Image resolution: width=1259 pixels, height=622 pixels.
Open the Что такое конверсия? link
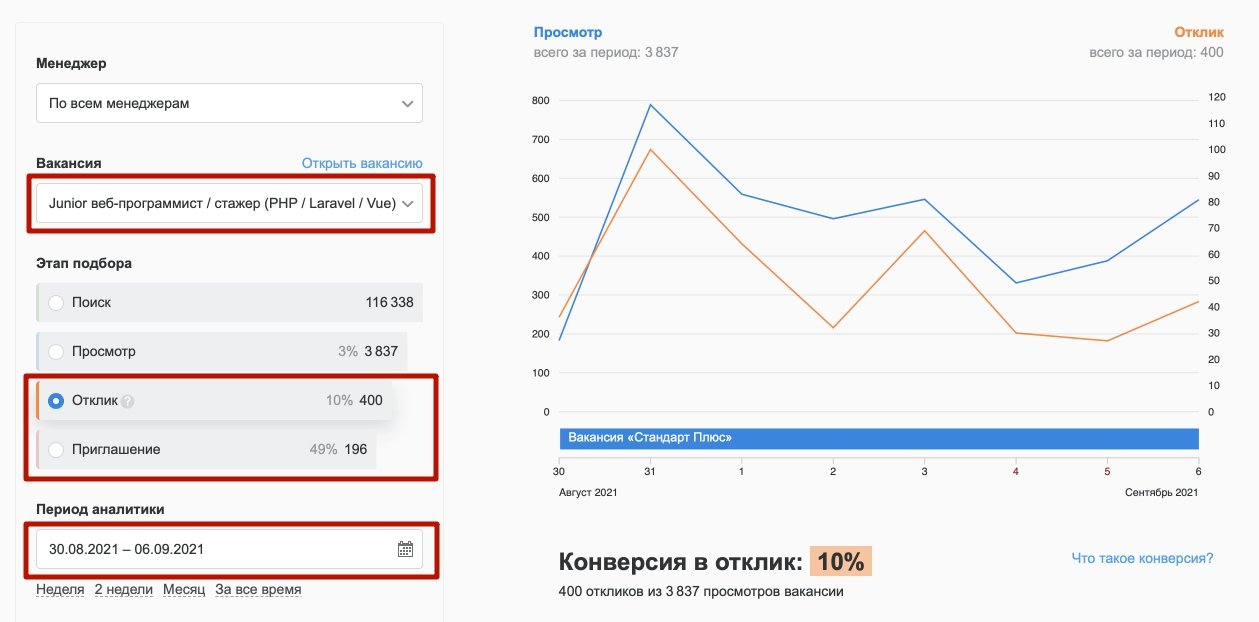1142,558
